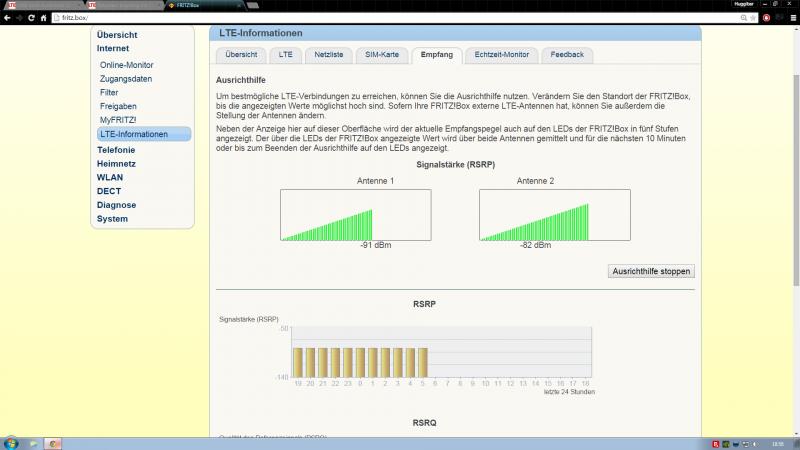
Task: Switch to the second browser tab
Action: click(x=123, y=5)
